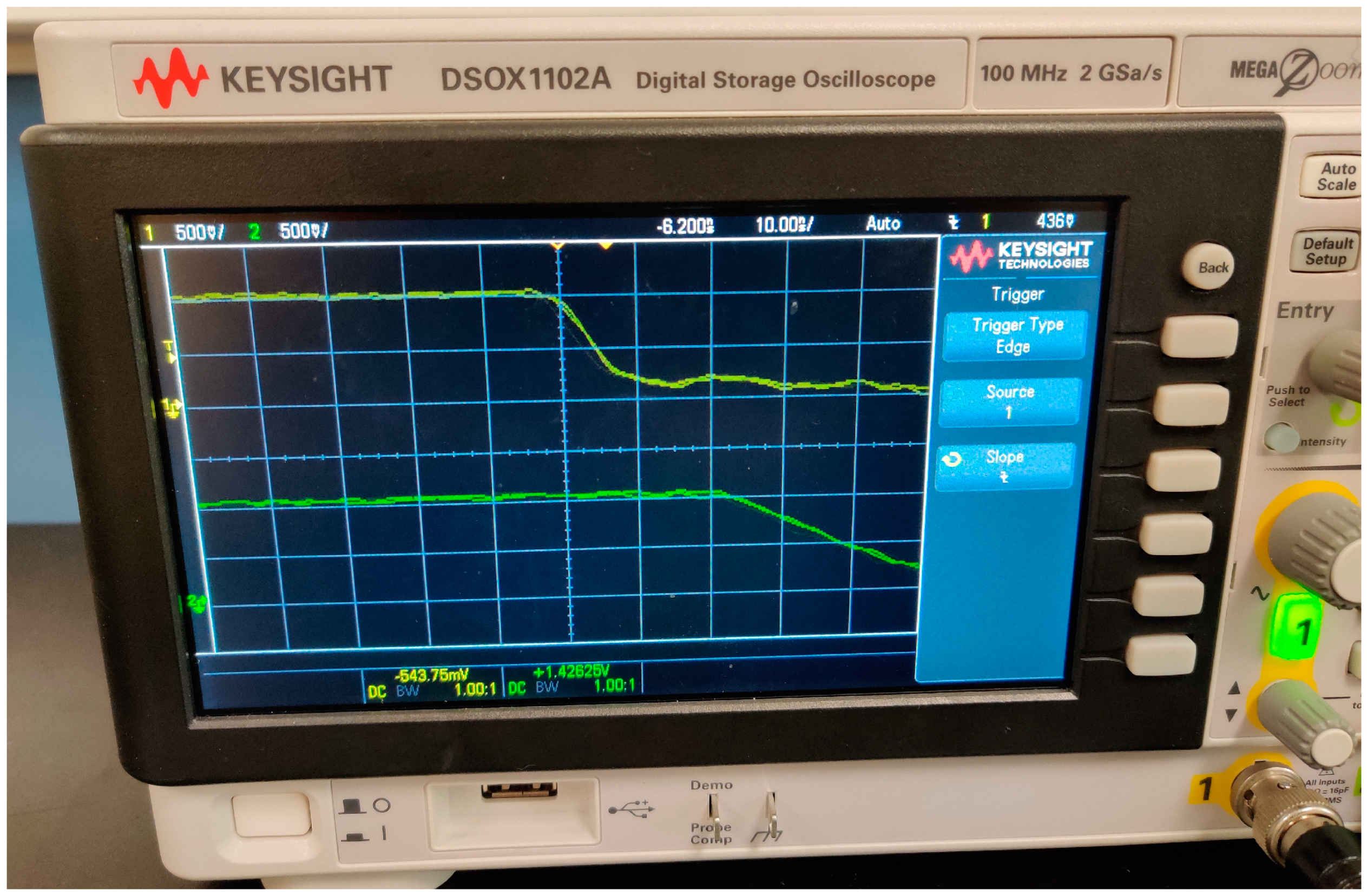Tap the hollow trigger time marker on the grid's top edge
The image size is (1367, 896).
[558, 246]
